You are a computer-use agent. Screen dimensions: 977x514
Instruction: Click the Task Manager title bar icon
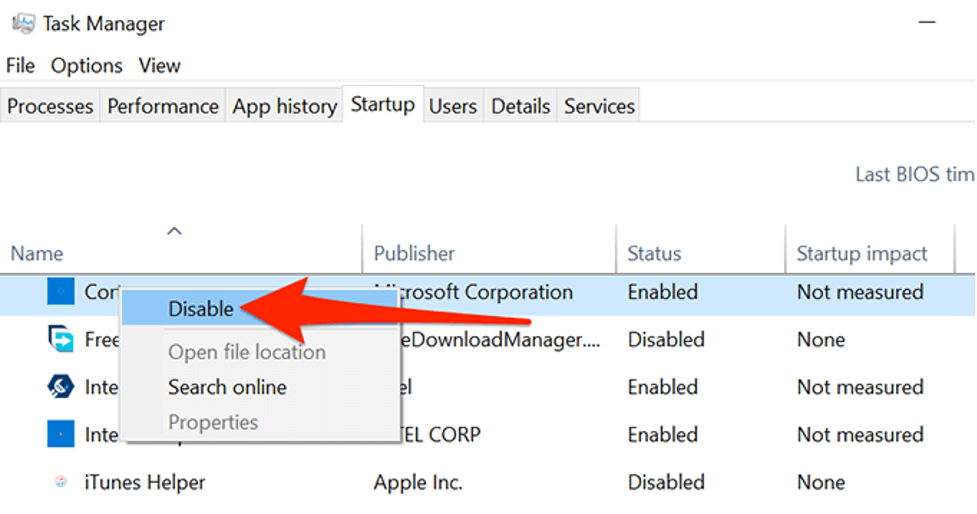23,24
